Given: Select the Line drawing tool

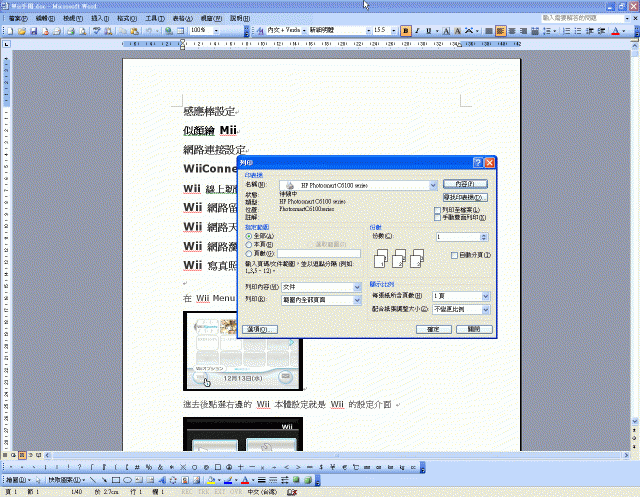Looking at the screenshot, I should pos(93,480).
